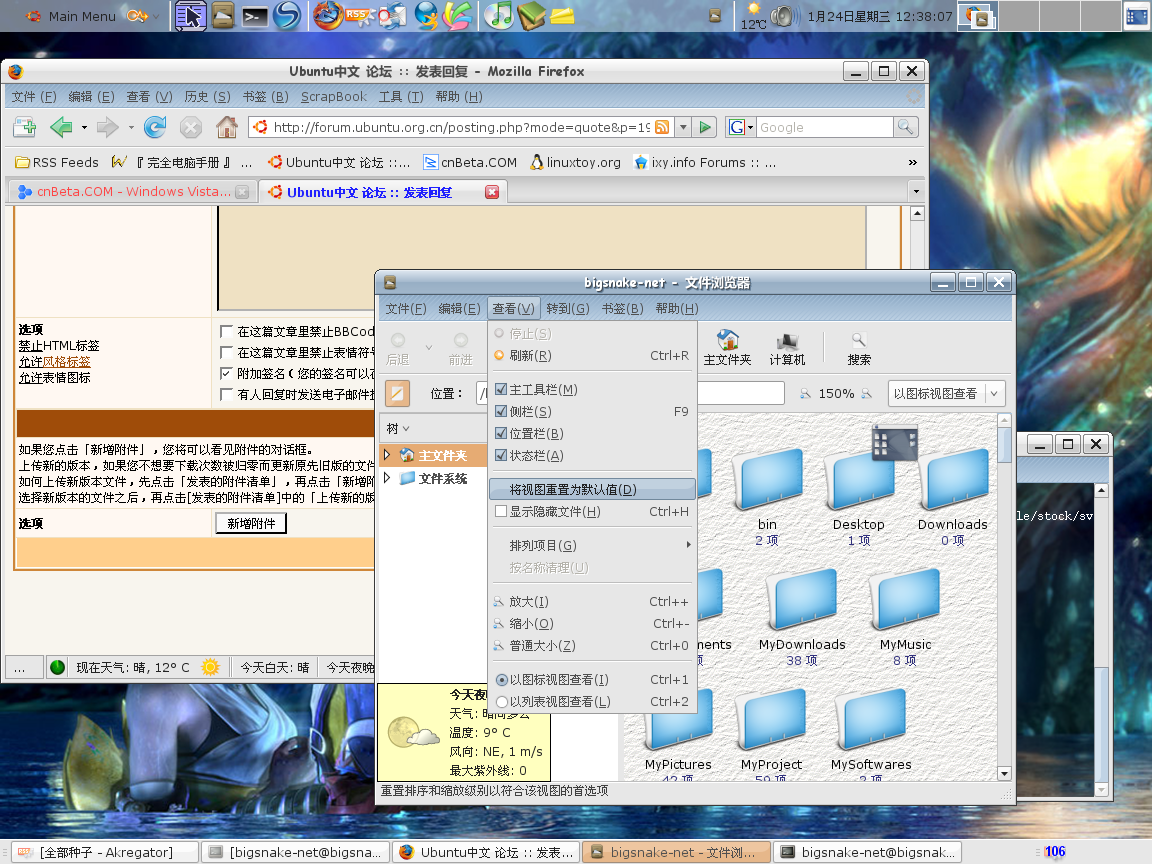Zoom out using magnifier left of 150%
This screenshot has height=864, width=1152.
click(x=805, y=394)
